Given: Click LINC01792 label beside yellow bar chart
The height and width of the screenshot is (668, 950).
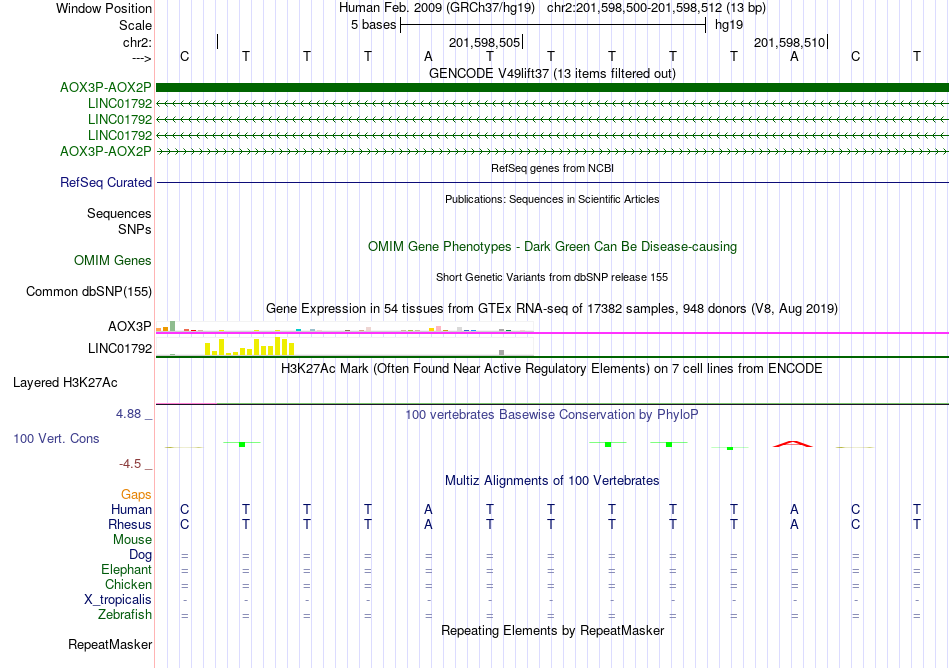Looking at the screenshot, I should coord(120,348).
